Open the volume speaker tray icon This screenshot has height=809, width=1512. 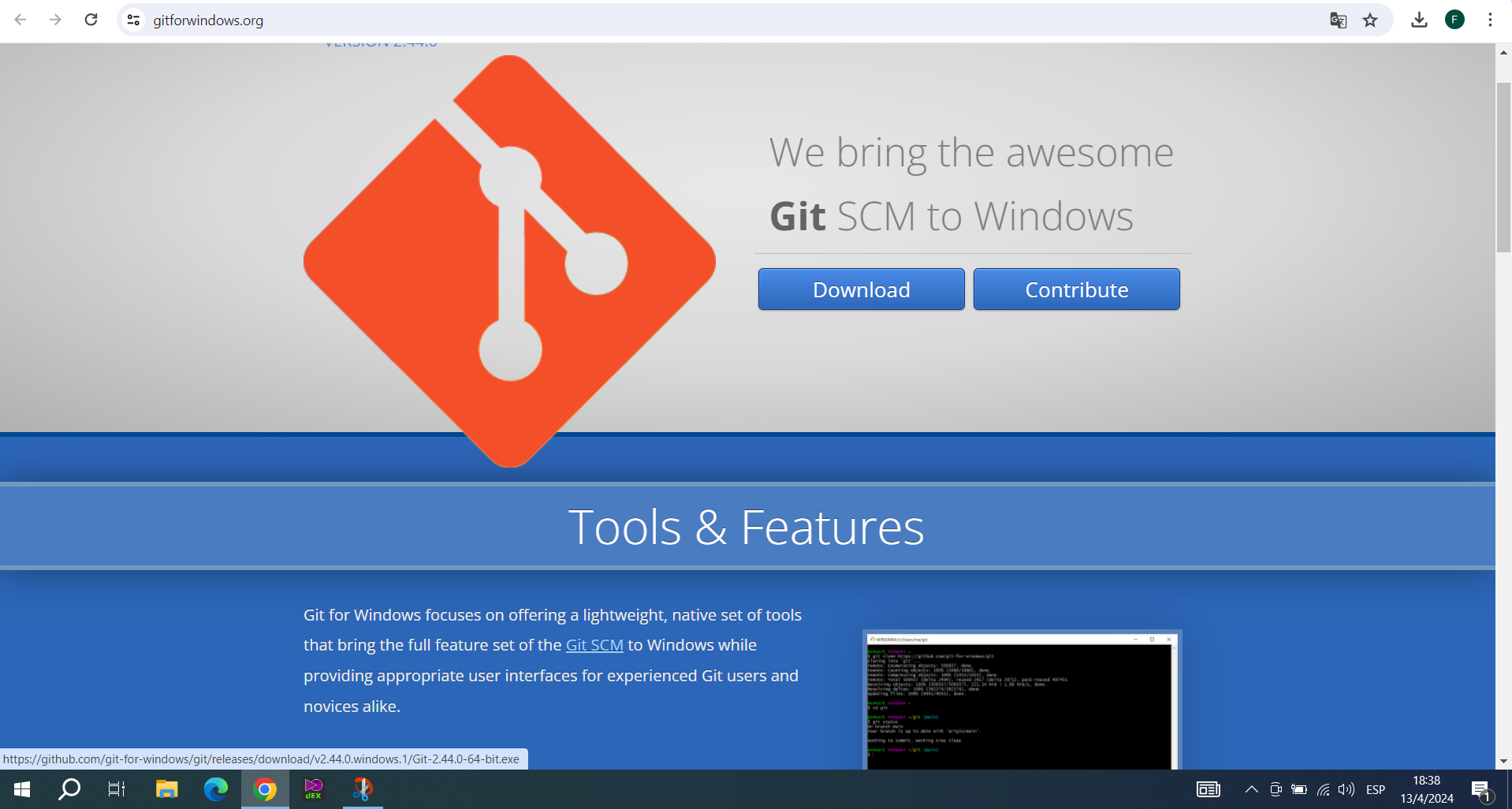click(x=1346, y=789)
